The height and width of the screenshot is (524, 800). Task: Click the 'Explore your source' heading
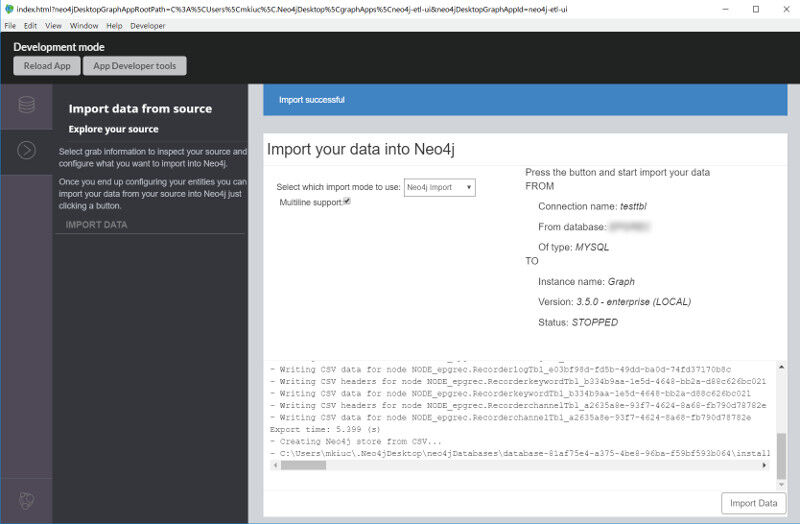coord(113,129)
